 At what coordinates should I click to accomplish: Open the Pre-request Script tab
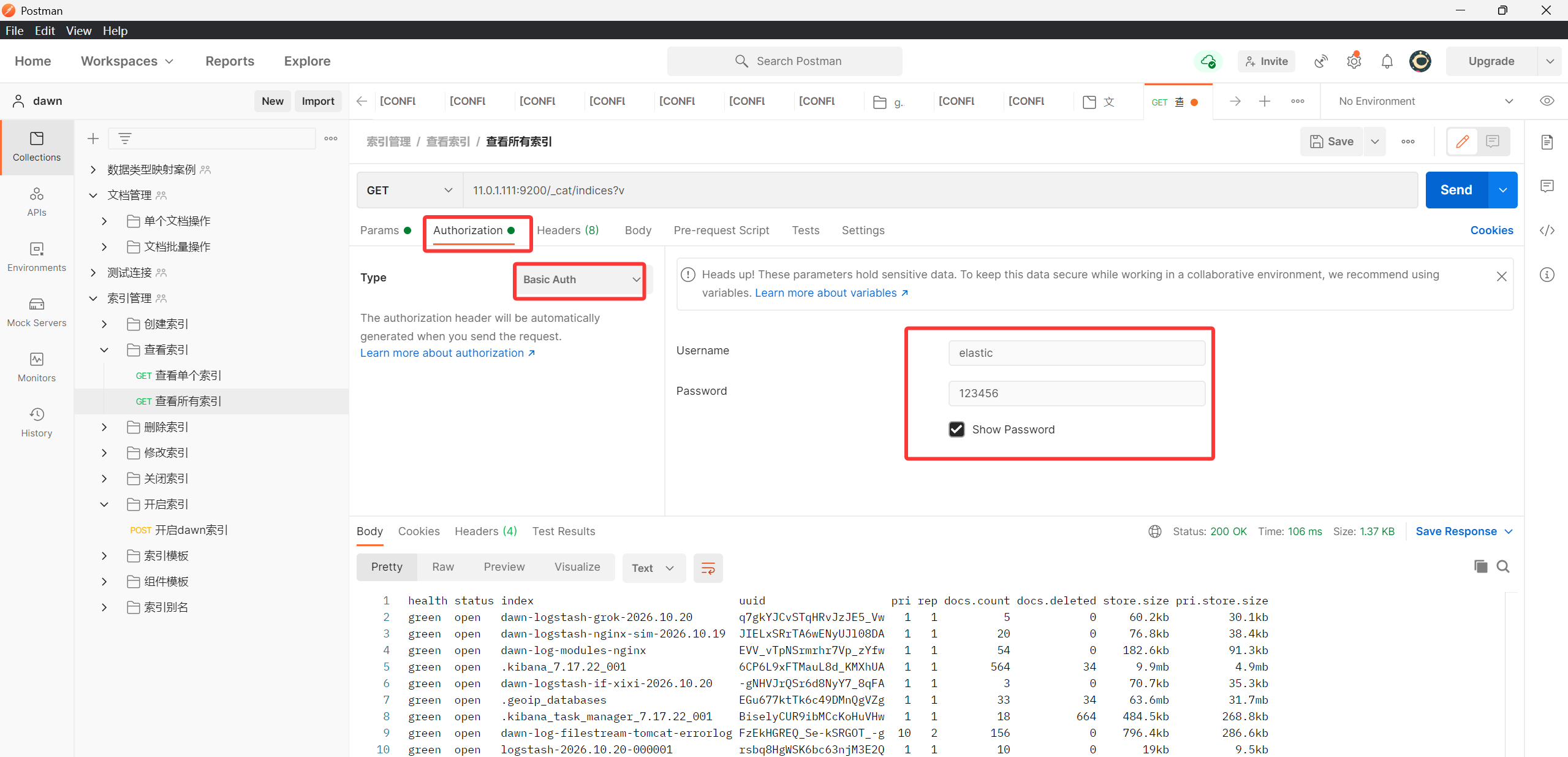tap(721, 230)
